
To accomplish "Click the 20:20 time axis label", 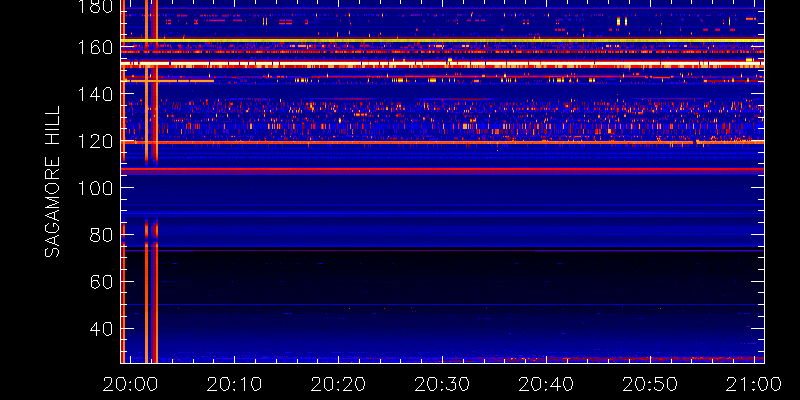I will [x=338, y=384].
